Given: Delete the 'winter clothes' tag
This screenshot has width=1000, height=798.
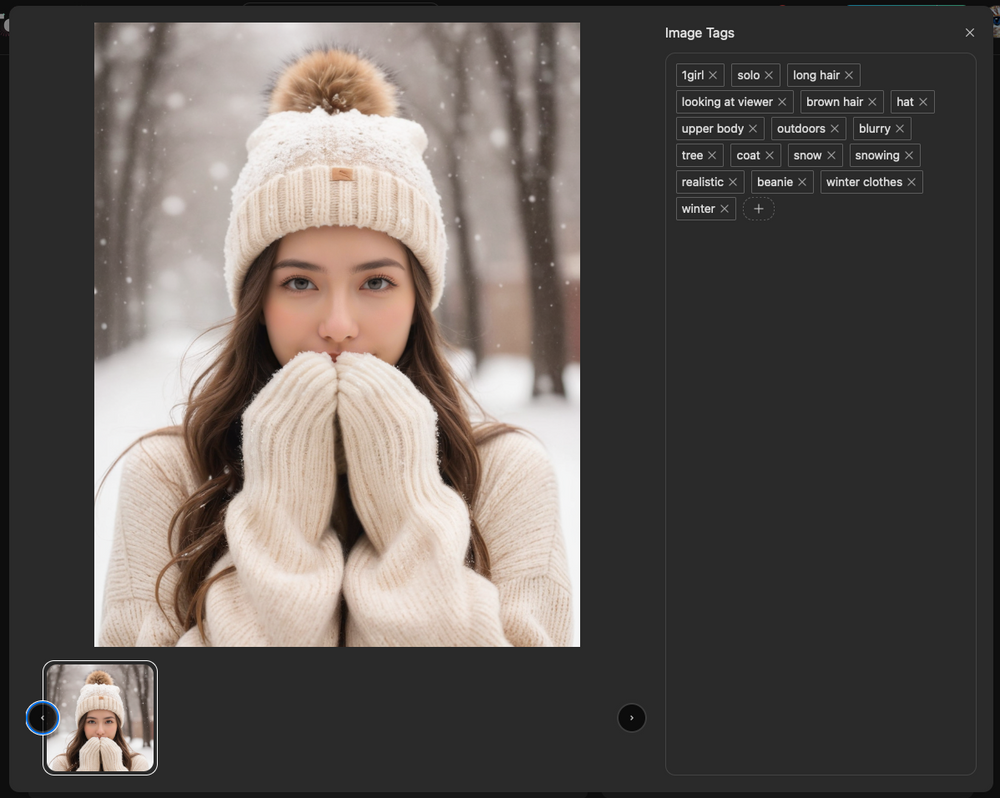Looking at the screenshot, I should [912, 182].
